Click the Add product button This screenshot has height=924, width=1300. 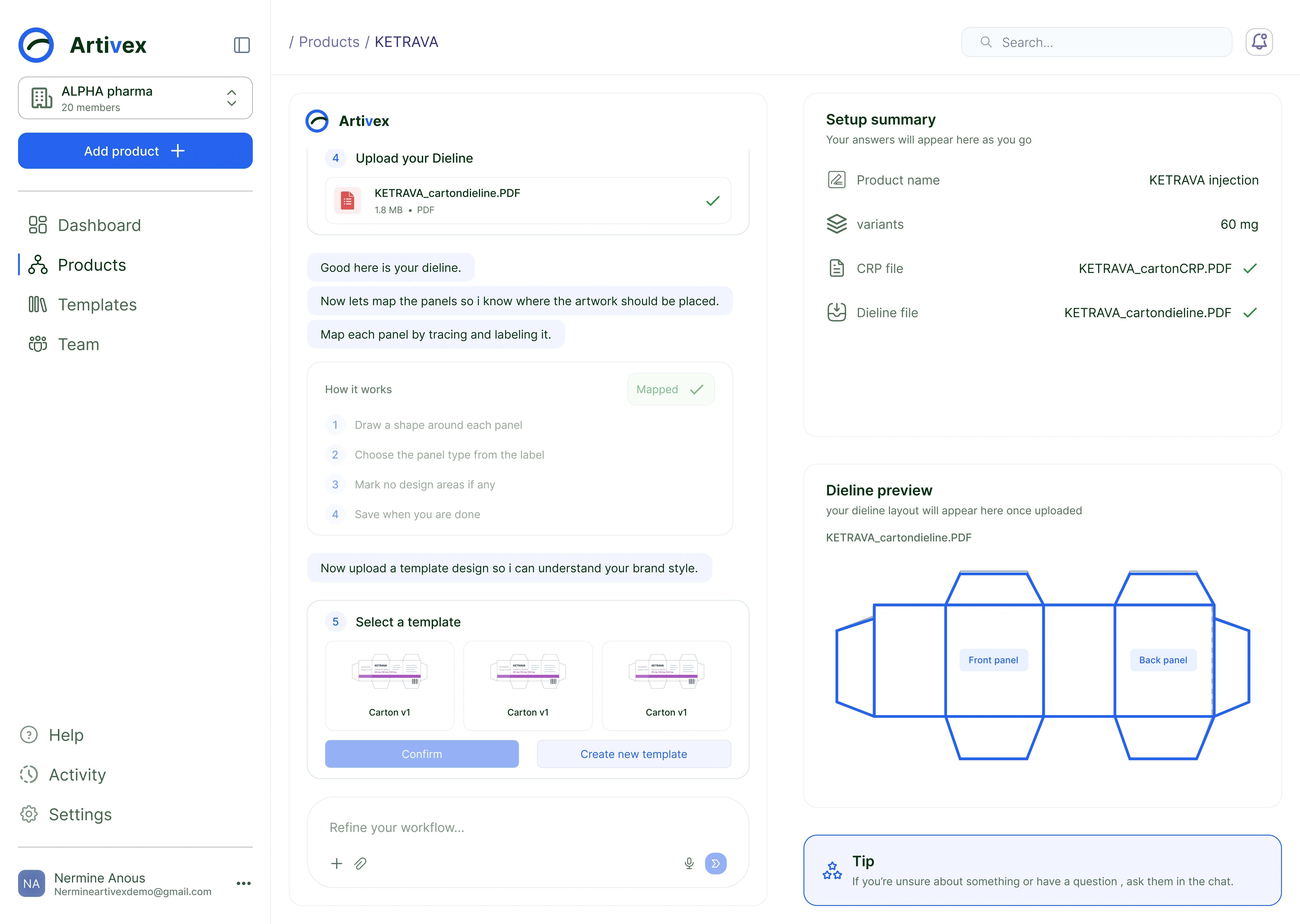135,151
